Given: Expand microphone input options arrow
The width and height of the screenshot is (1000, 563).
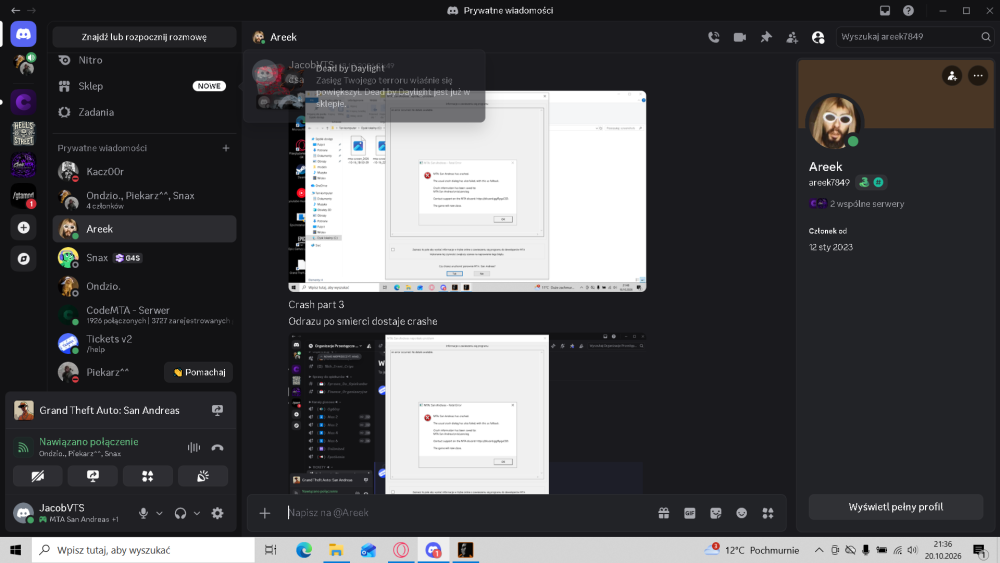Looking at the screenshot, I should tap(159, 513).
